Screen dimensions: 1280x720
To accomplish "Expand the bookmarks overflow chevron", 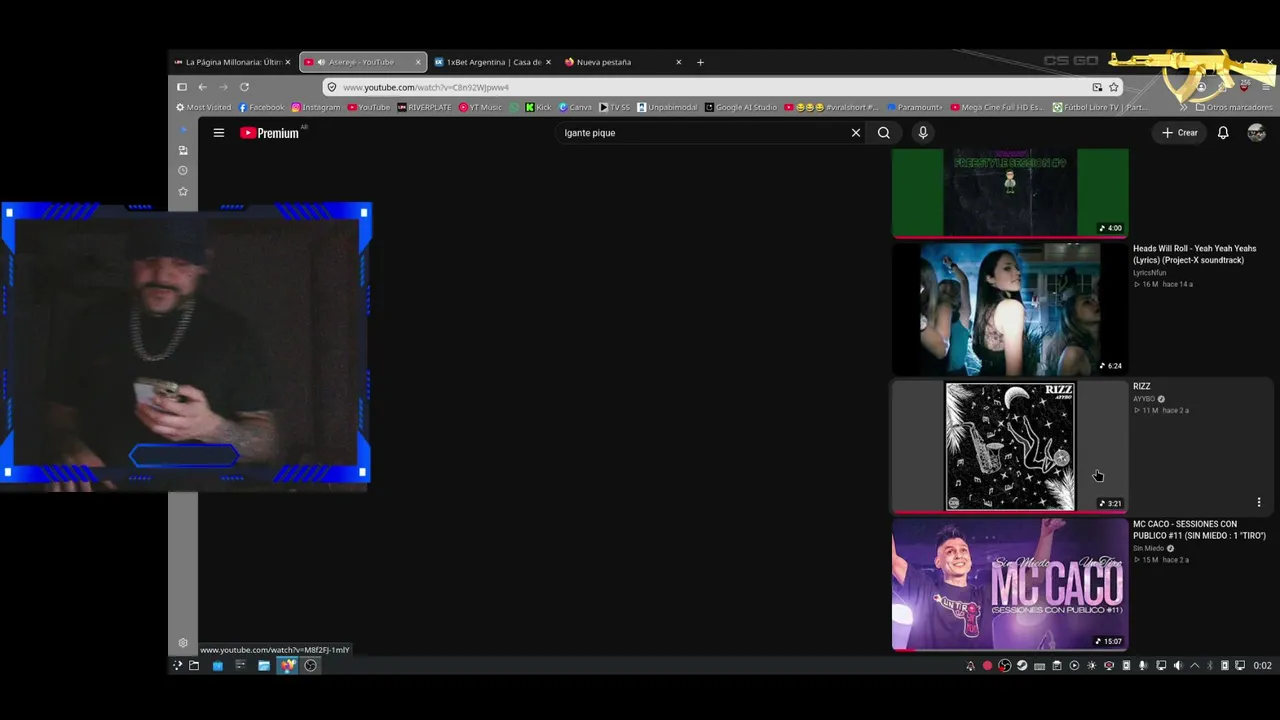I will 1184,107.
